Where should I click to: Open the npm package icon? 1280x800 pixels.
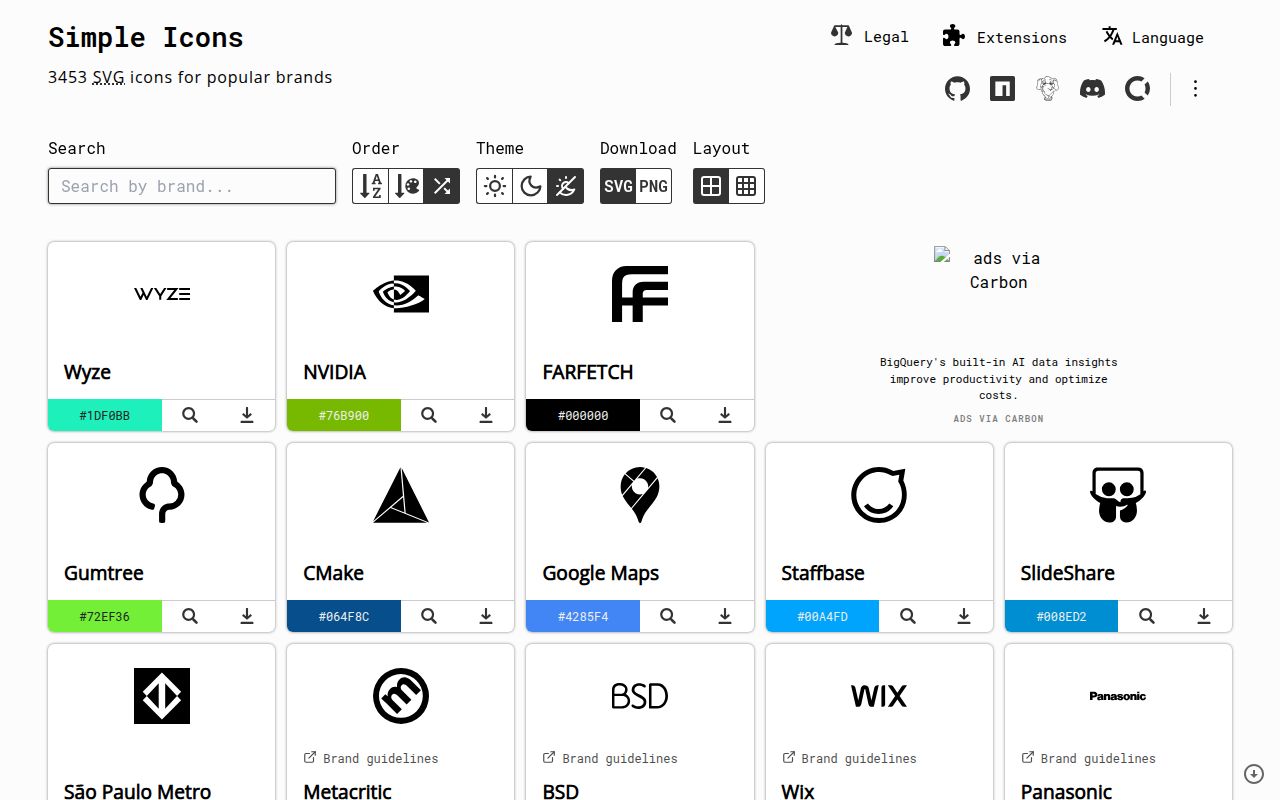(x=1002, y=89)
